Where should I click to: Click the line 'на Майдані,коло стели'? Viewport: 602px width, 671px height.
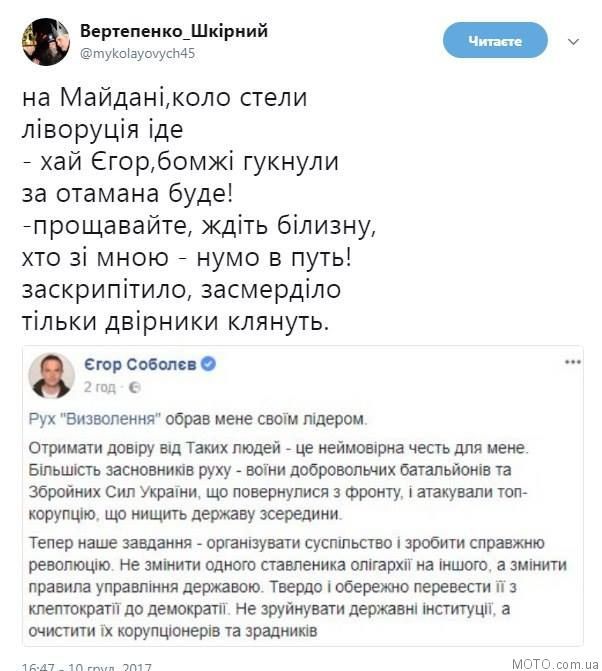point(165,98)
